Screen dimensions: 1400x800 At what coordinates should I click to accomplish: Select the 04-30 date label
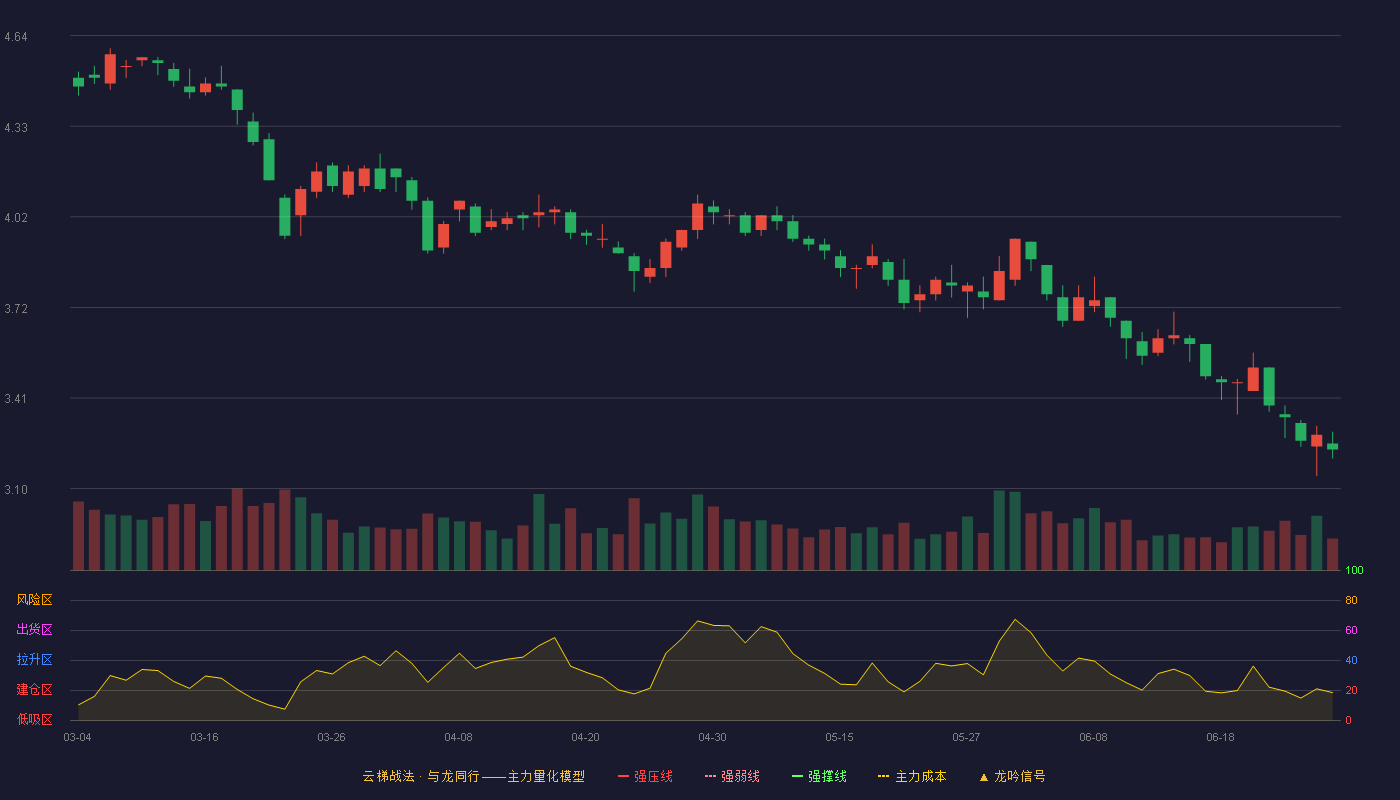[x=712, y=737]
